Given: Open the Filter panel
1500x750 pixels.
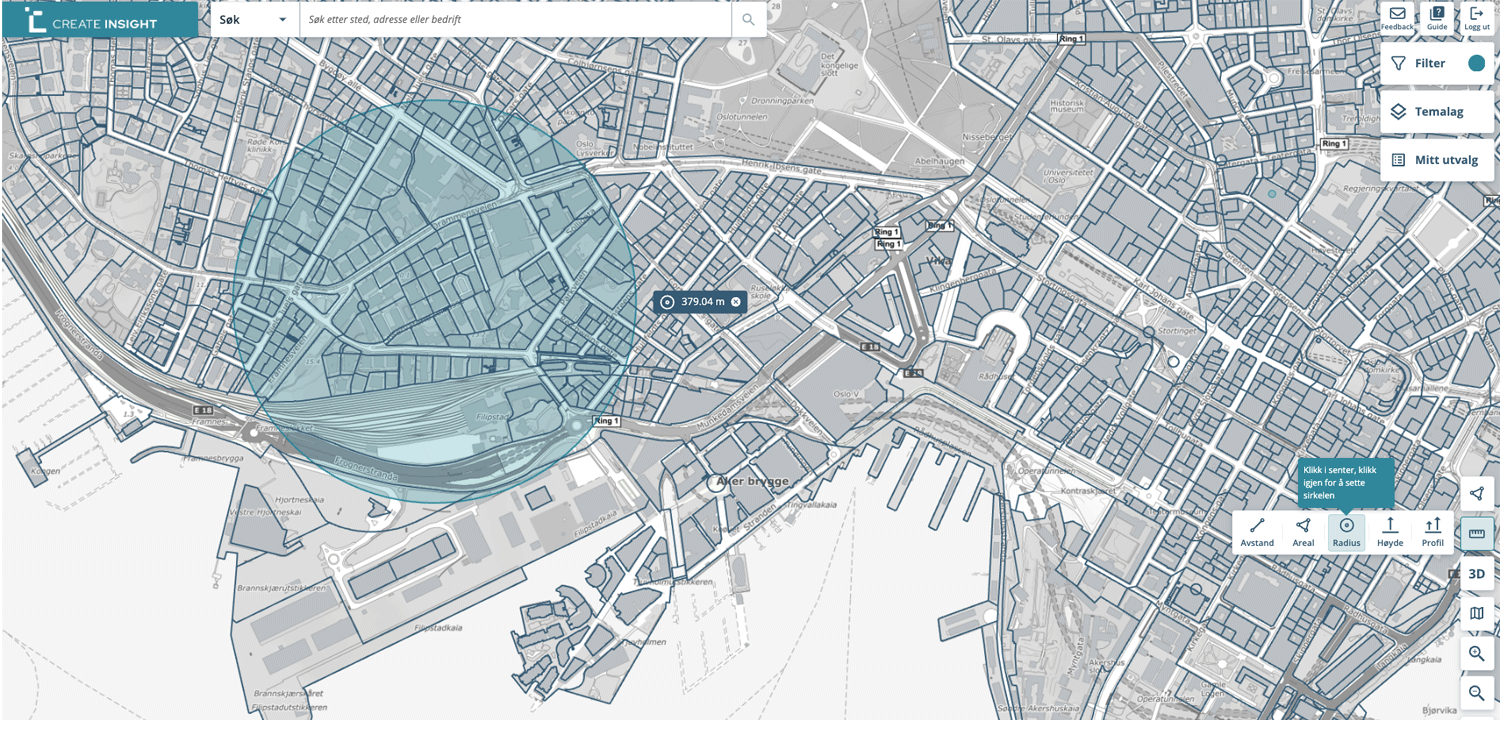Looking at the screenshot, I should [x=1437, y=63].
